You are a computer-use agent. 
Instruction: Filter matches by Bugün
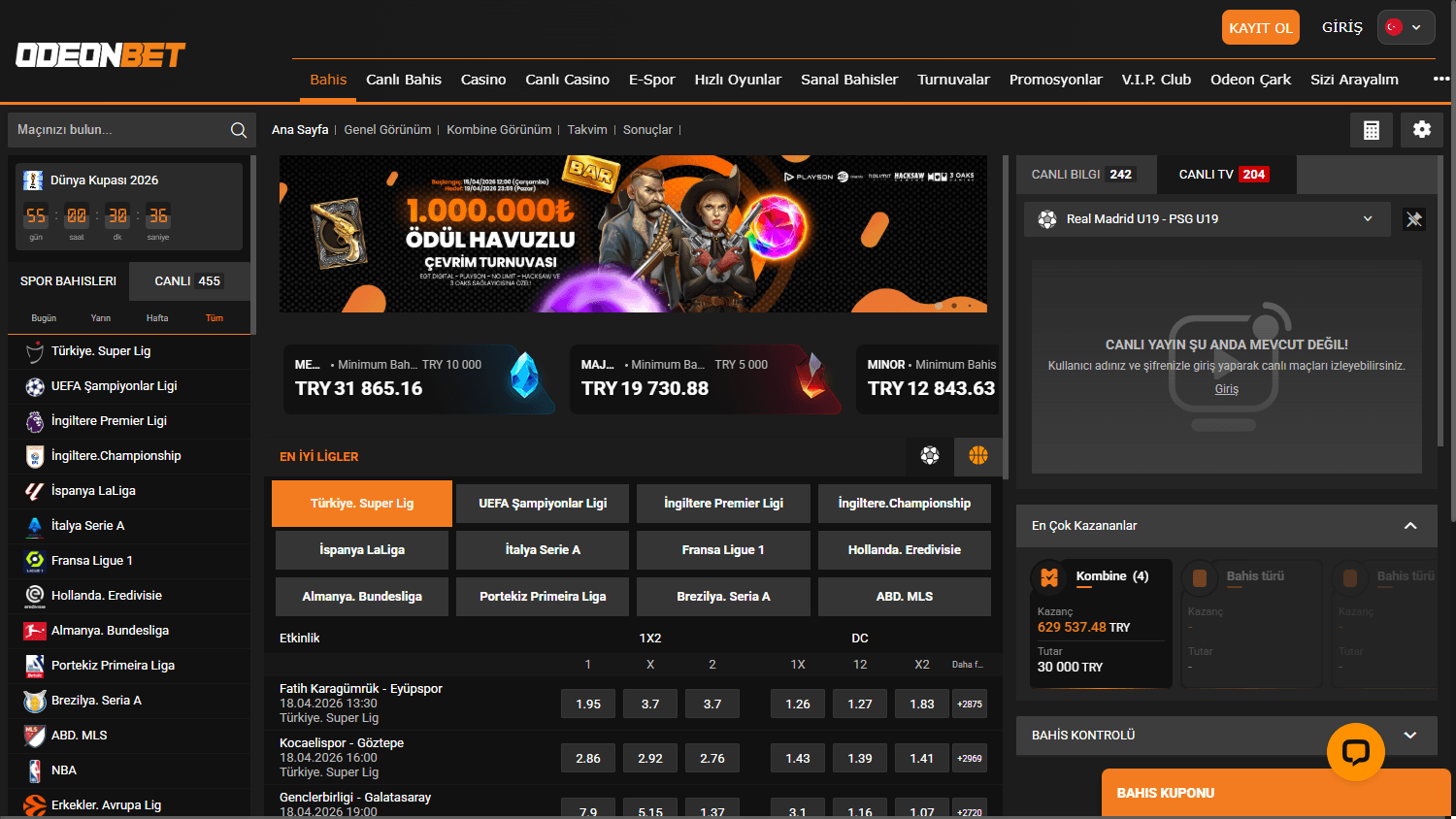coord(44,318)
